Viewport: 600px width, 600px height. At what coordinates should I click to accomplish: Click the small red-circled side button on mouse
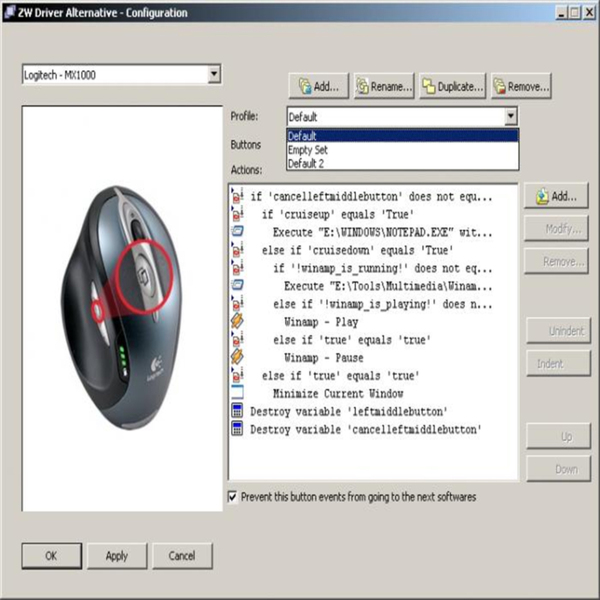pos(98,311)
